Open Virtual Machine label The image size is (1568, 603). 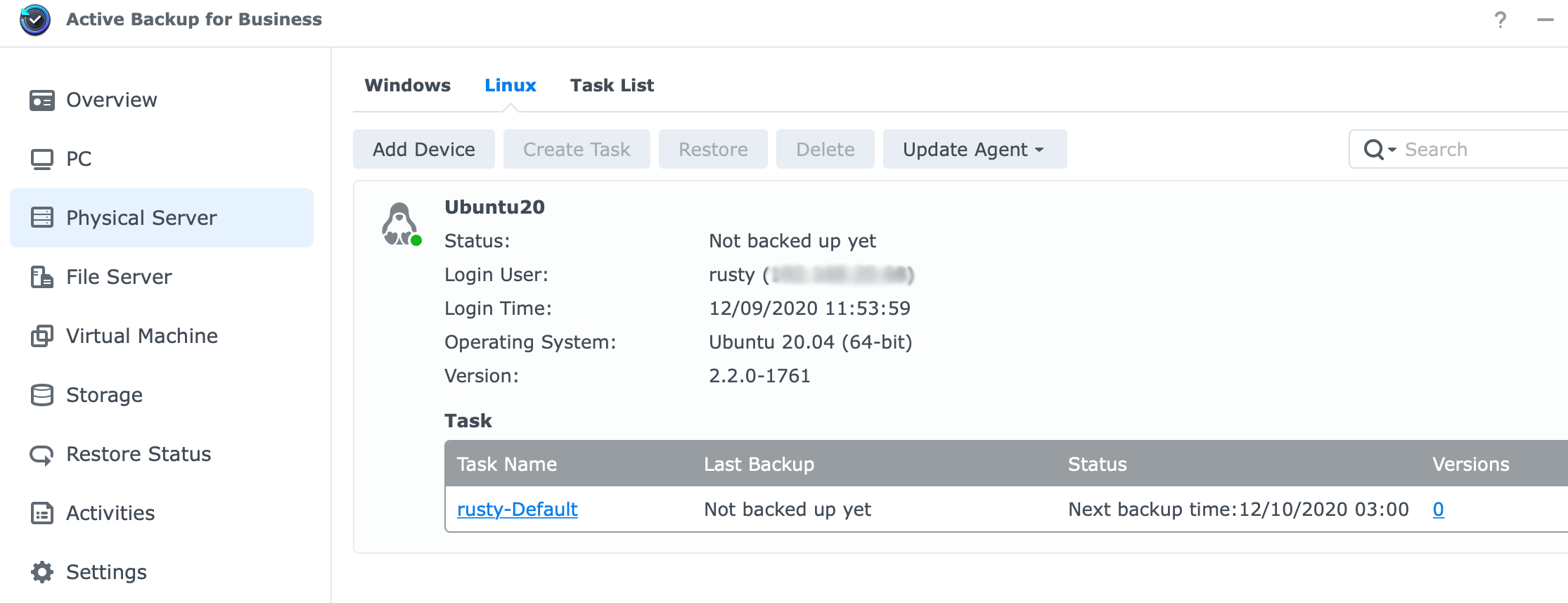(142, 336)
